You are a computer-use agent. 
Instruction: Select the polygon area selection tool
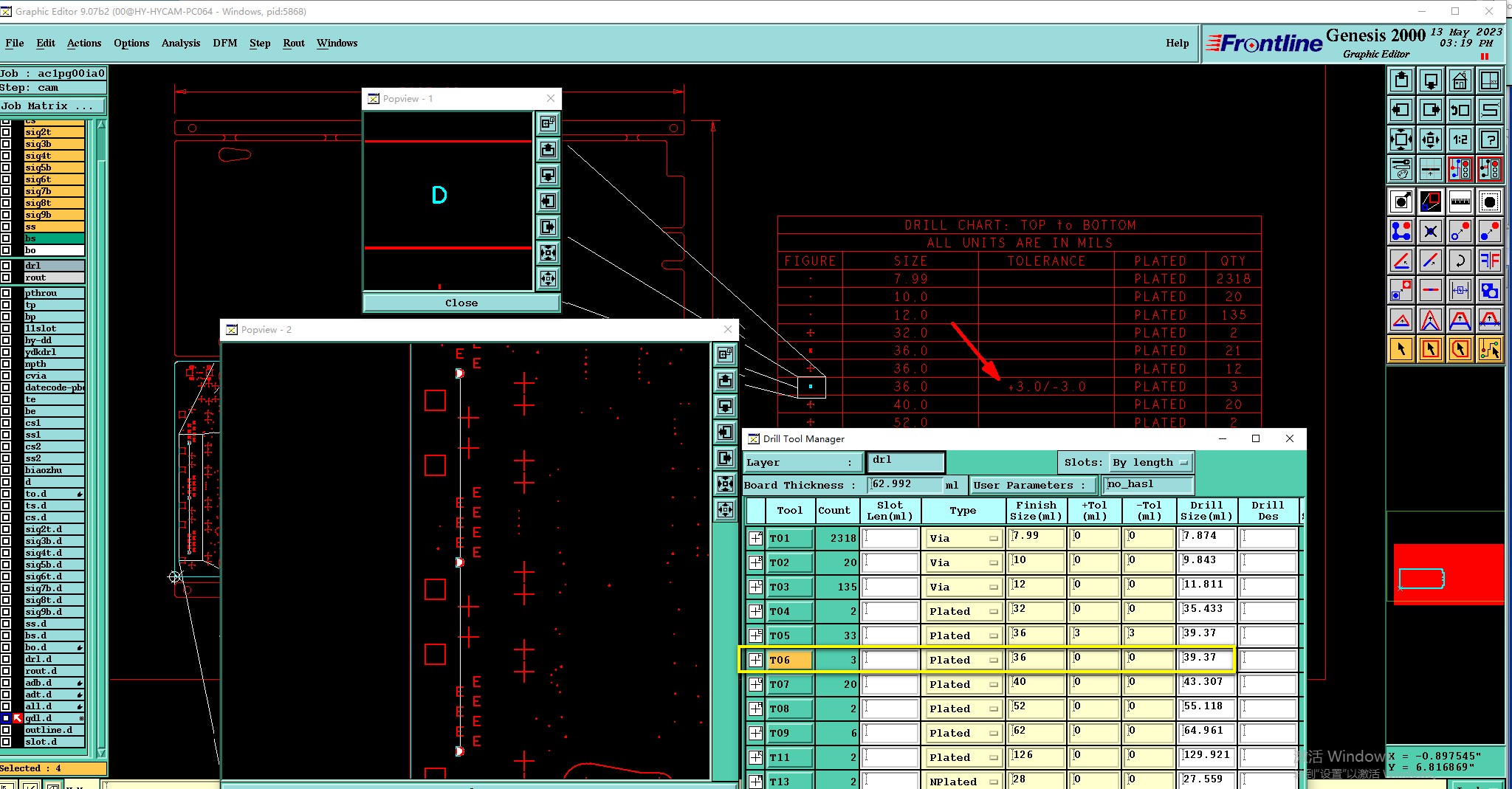pos(1460,349)
